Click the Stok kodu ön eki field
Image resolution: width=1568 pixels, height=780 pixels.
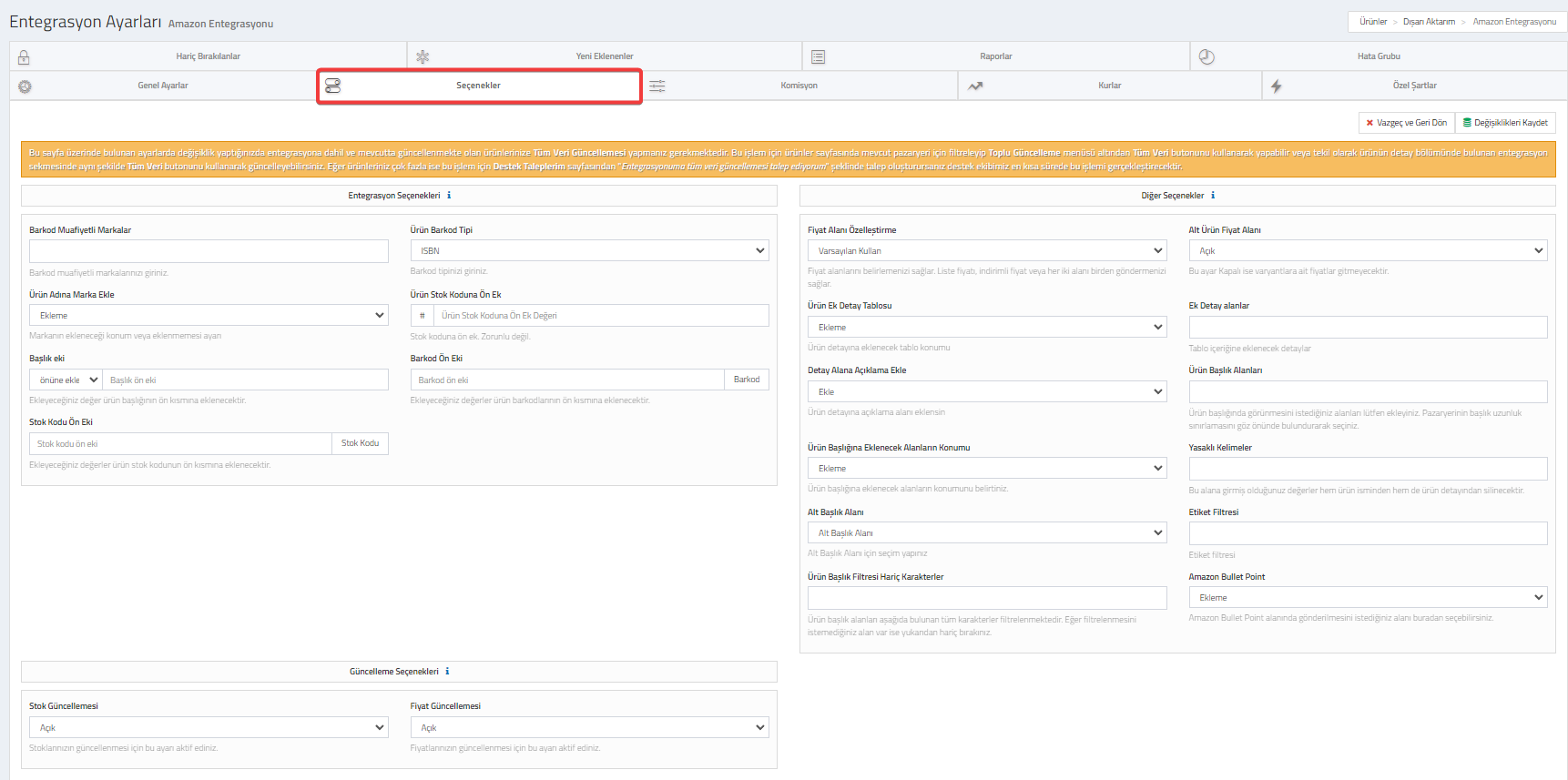tap(180, 443)
